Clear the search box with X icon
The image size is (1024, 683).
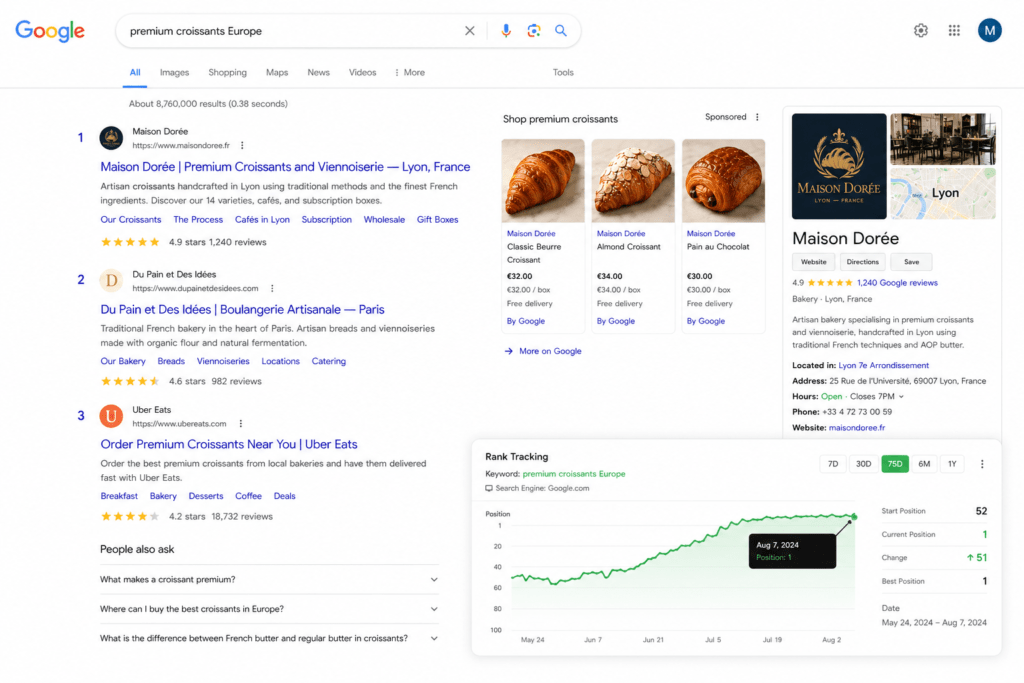tap(470, 31)
